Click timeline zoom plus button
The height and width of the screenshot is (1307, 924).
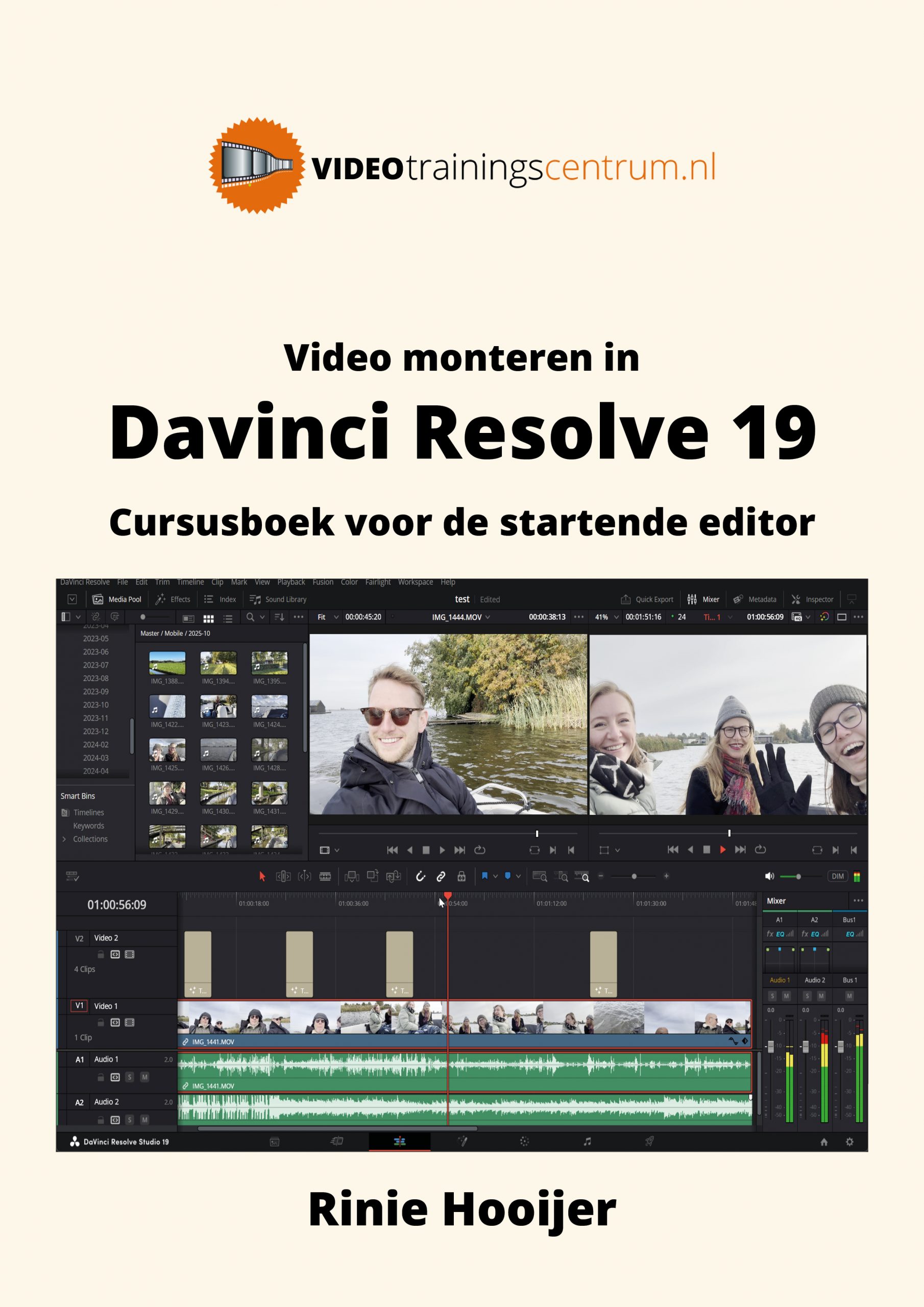(666, 876)
